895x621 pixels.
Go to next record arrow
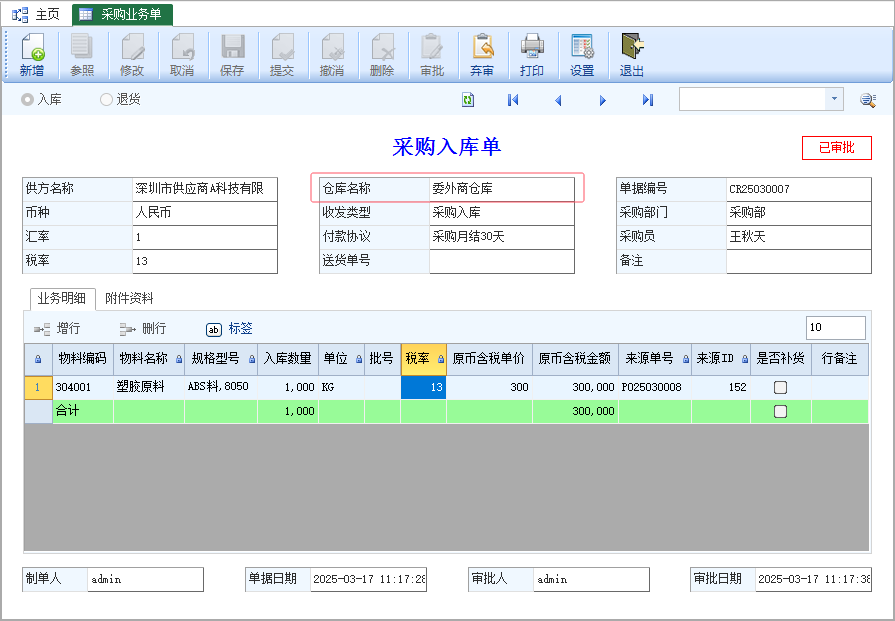click(603, 100)
